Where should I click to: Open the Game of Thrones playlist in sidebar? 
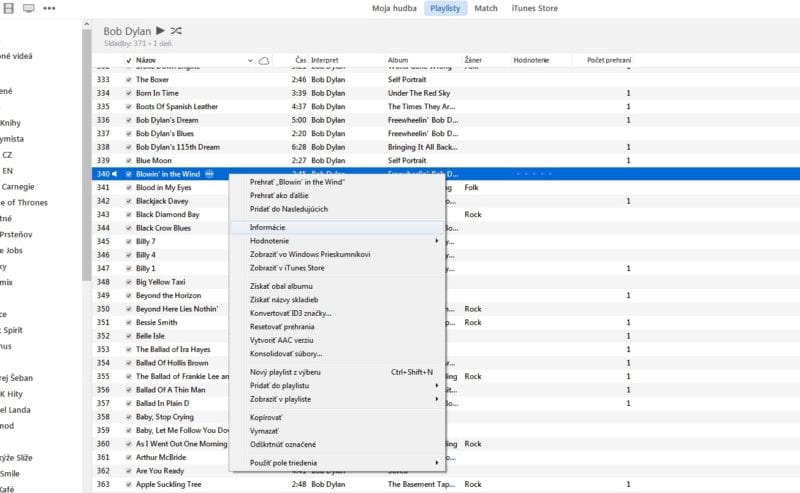[24, 203]
